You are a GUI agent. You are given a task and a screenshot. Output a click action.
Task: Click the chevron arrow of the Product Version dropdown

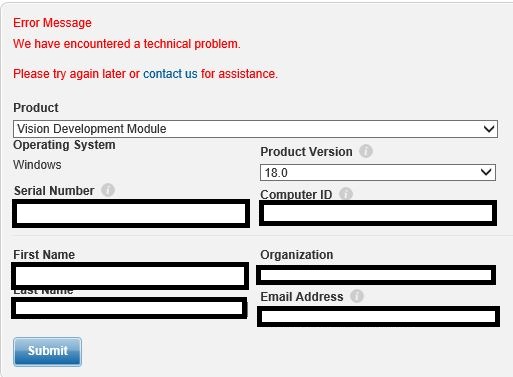(x=486, y=172)
